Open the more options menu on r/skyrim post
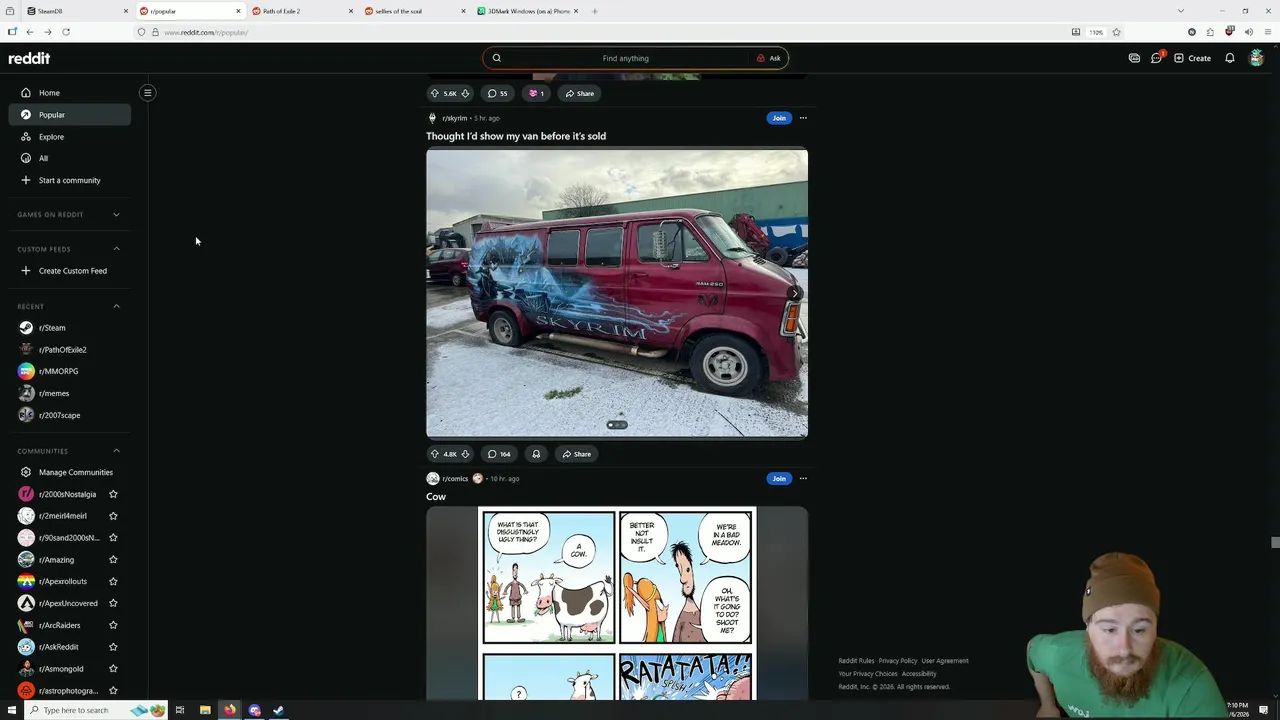1280x720 pixels. point(803,118)
